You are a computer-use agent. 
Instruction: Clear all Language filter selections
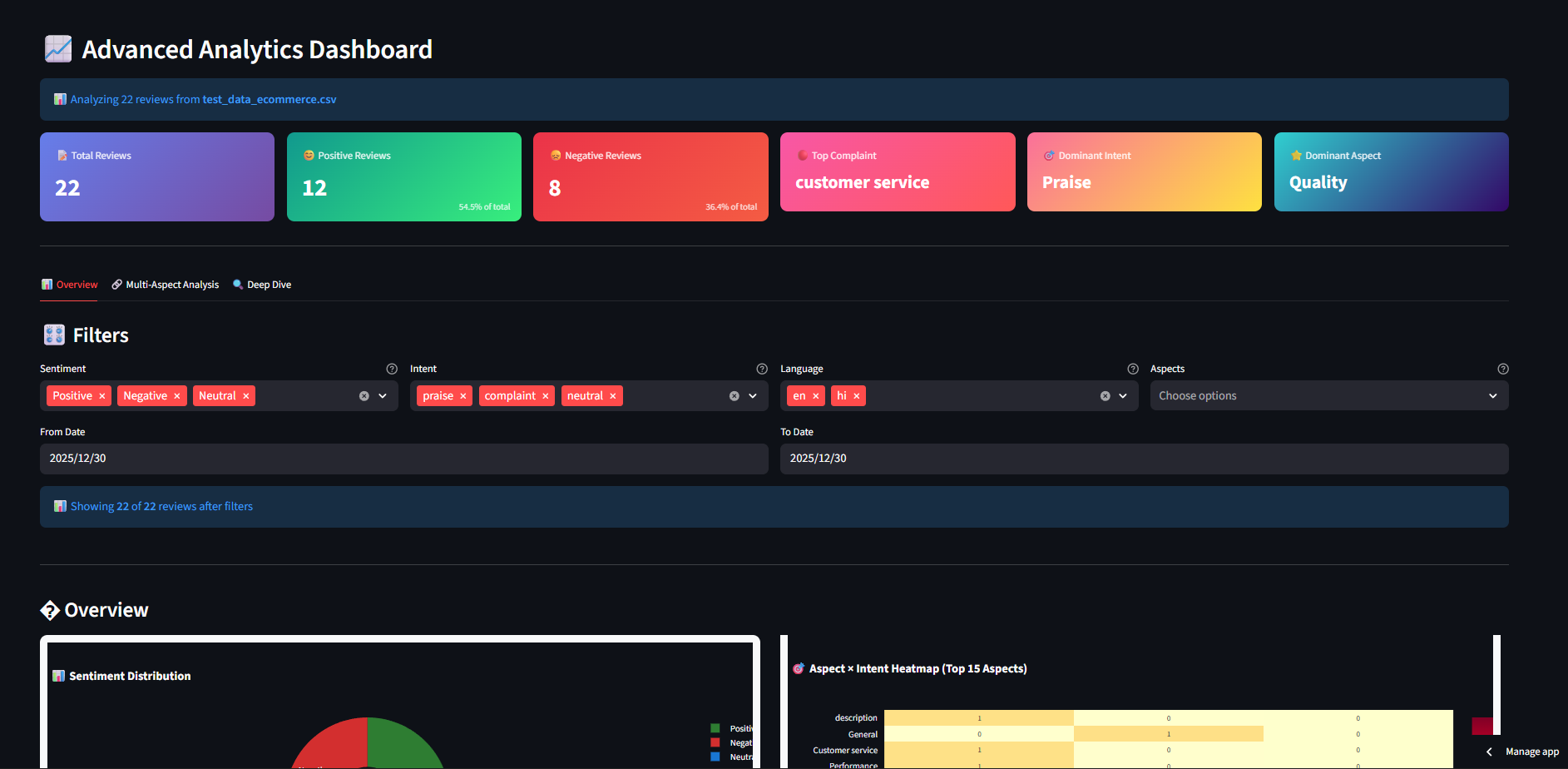(x=1105, y=396)
